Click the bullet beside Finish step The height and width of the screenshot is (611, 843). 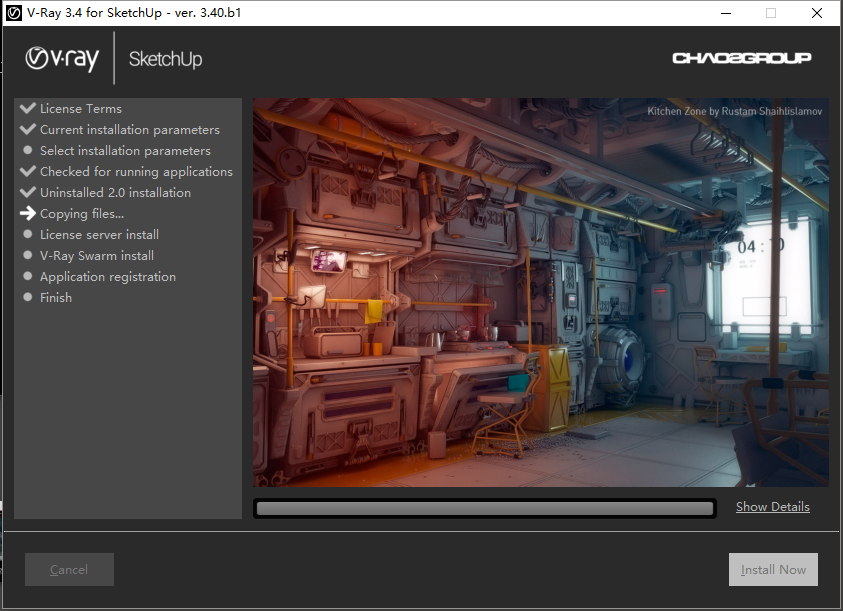(x=28, y=298)
